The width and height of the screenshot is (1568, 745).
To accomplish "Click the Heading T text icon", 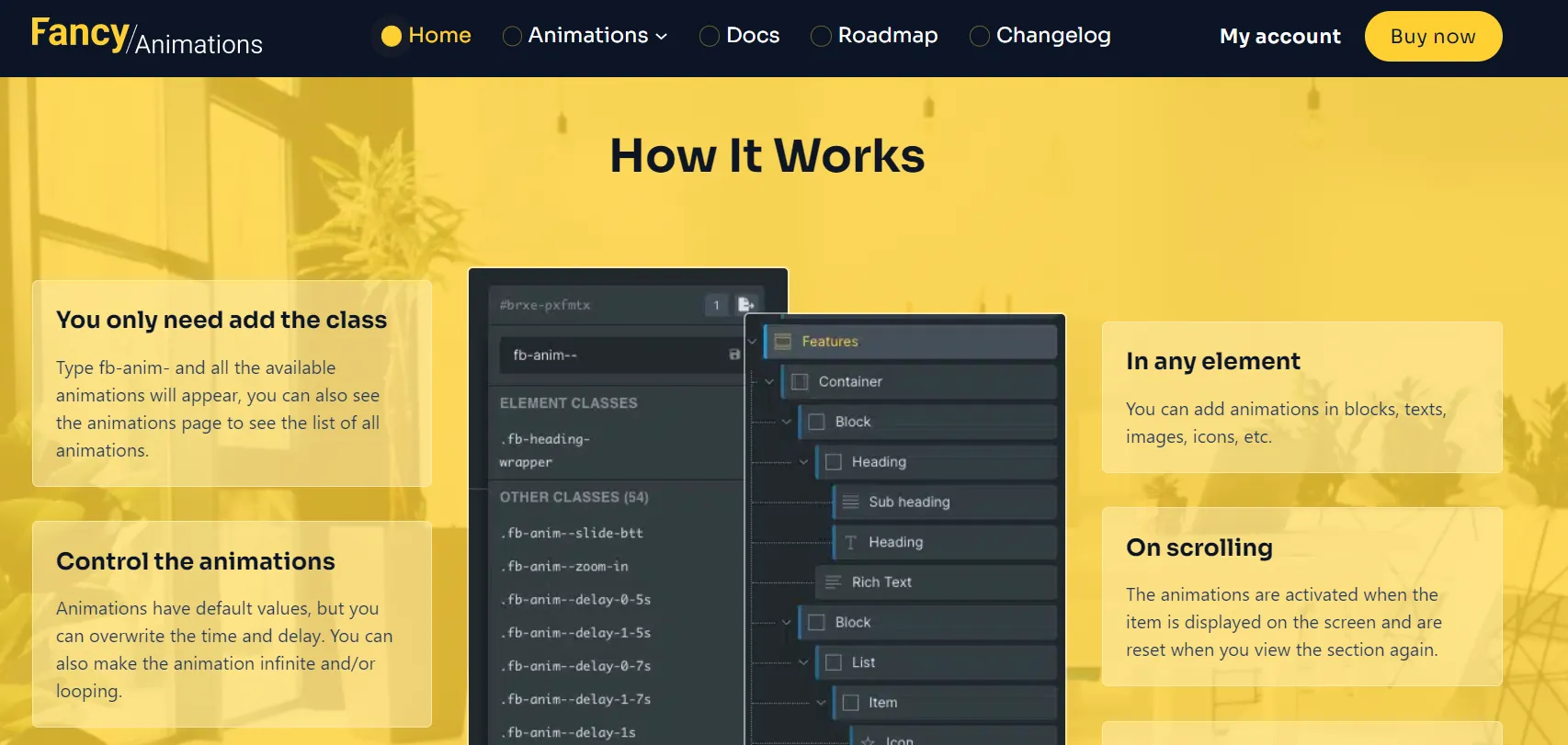I will tap(850, 543).
